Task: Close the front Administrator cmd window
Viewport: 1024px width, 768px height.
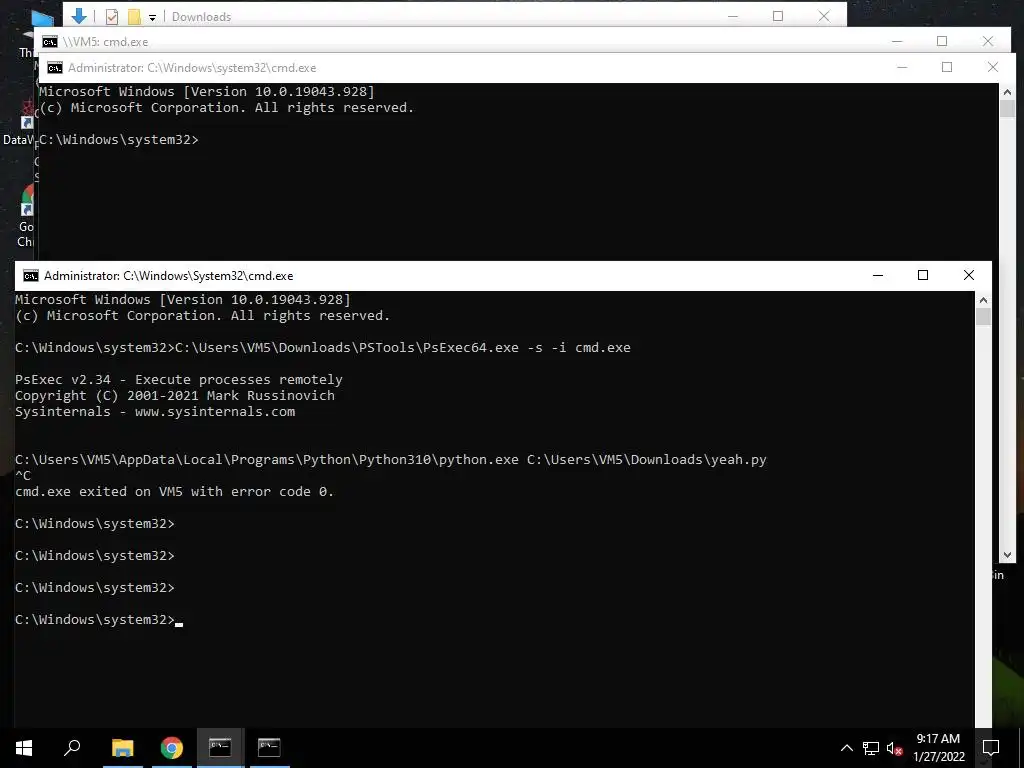Action: point(968,276)
